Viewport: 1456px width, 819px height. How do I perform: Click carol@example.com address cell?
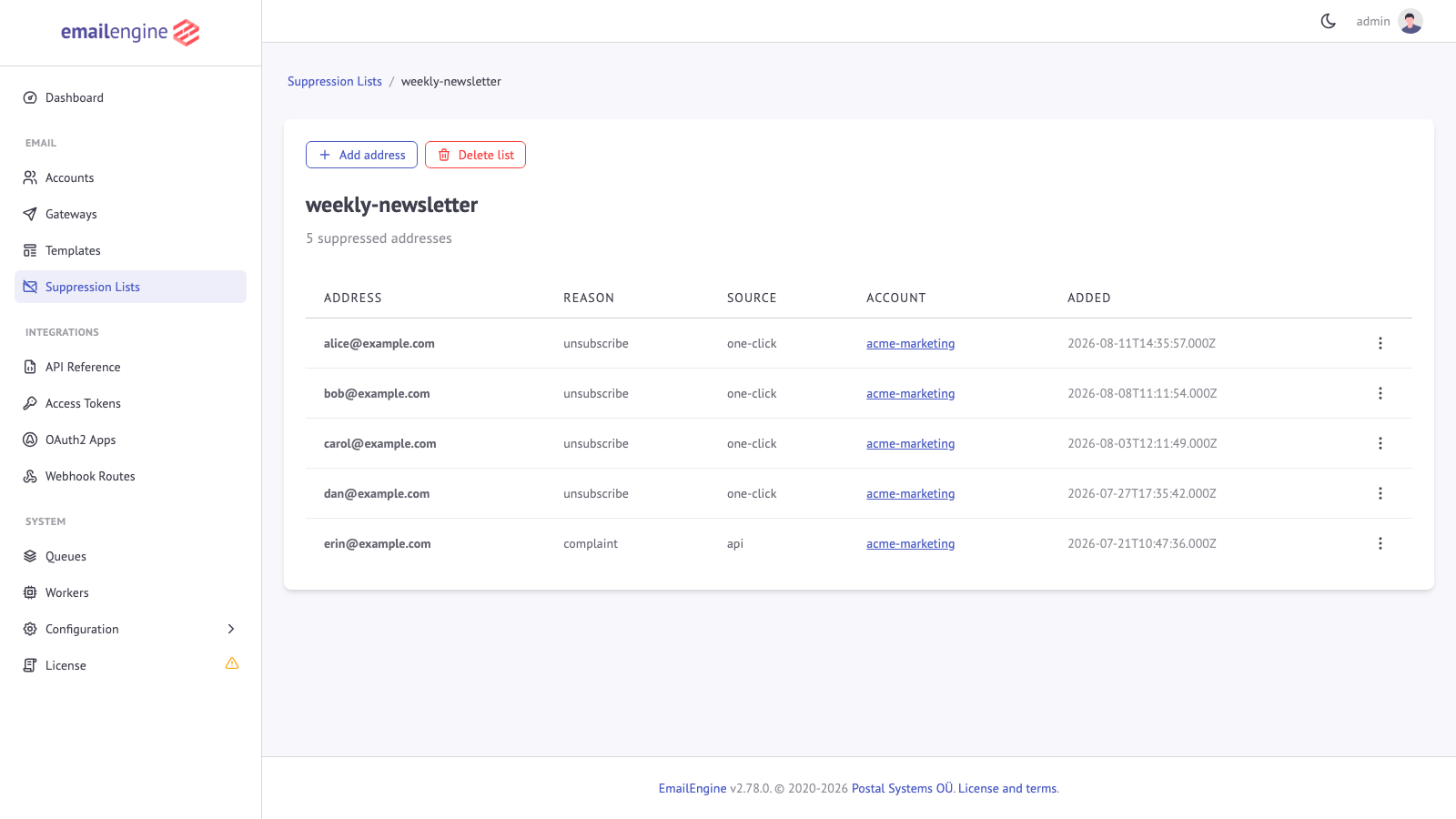[380, 443]
